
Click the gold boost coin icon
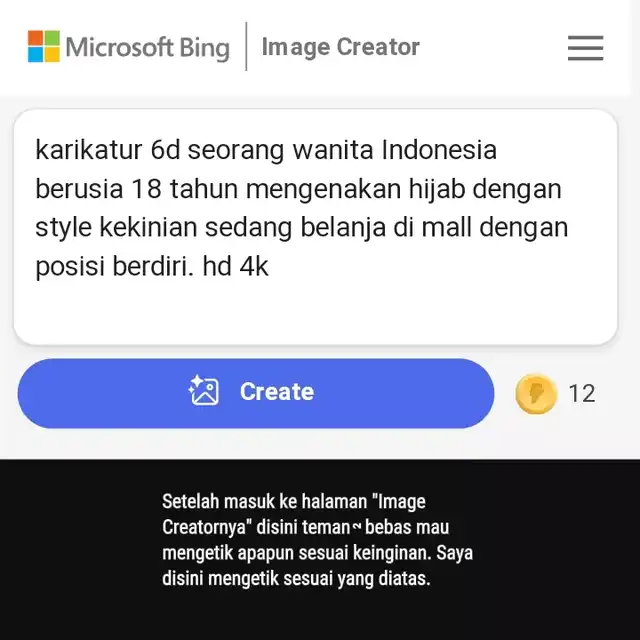click(536, 393)
